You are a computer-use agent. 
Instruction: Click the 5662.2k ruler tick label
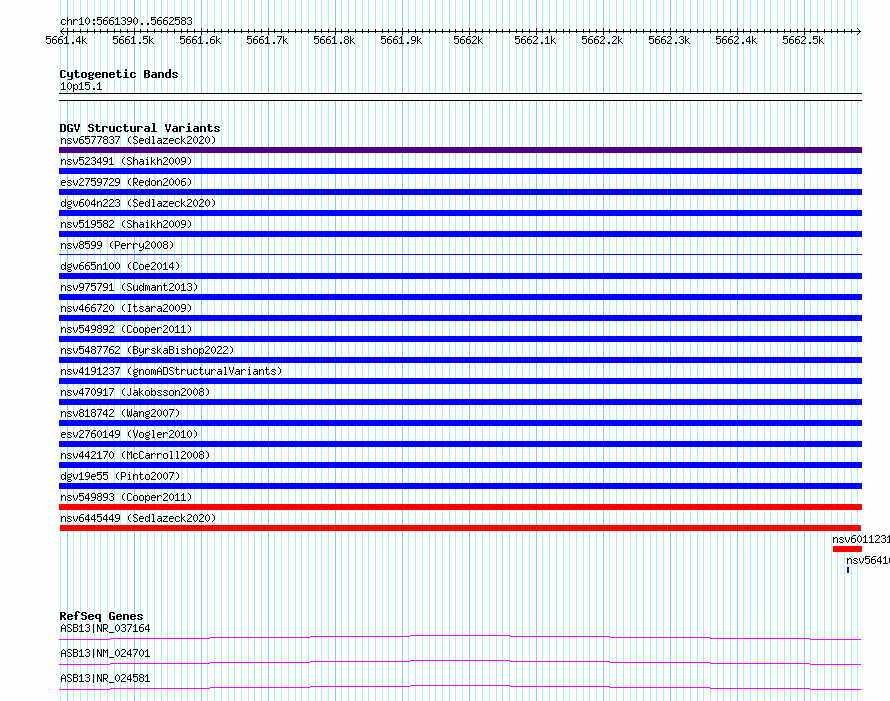(602, 40)
